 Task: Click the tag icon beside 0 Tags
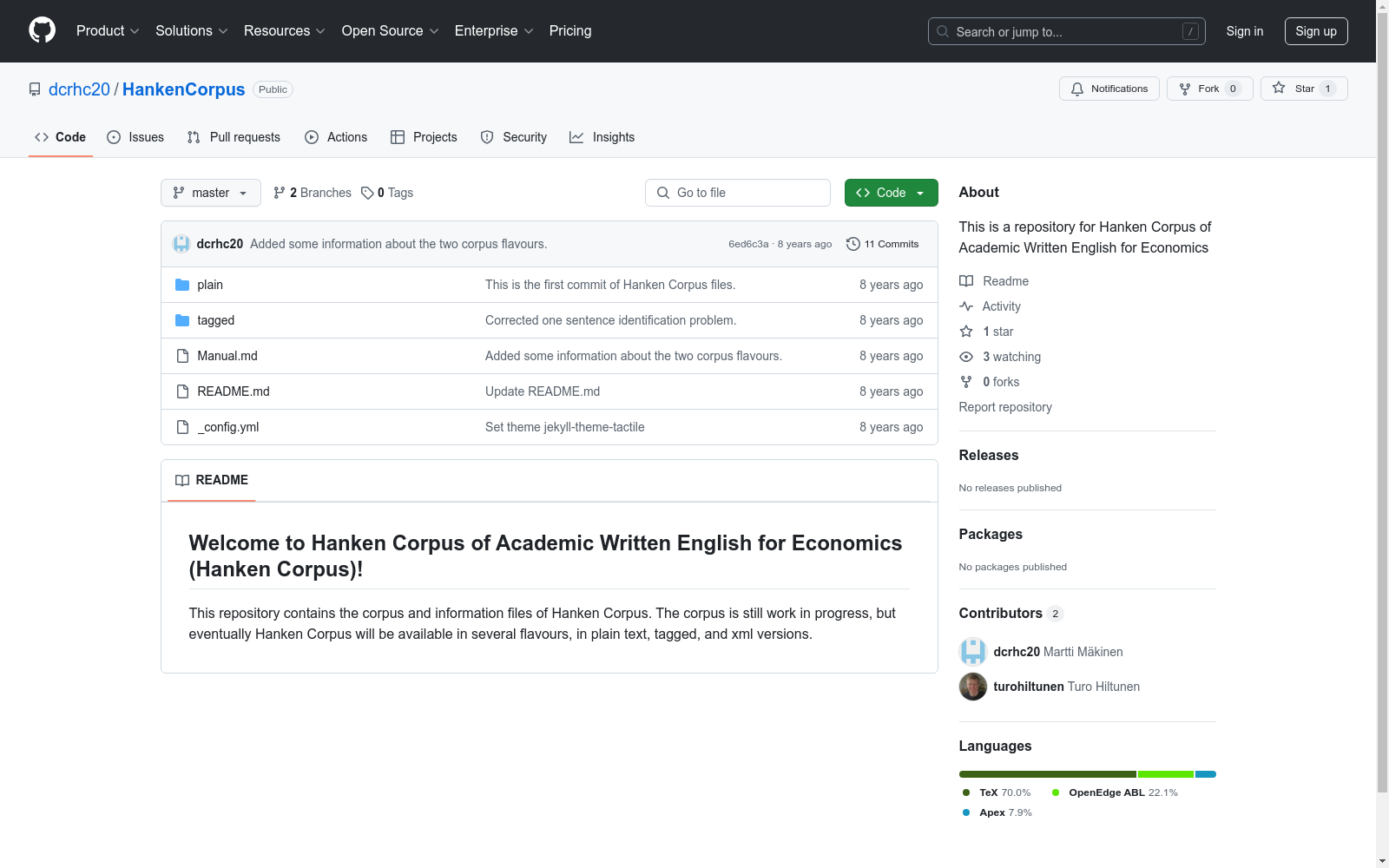point(367,193)
